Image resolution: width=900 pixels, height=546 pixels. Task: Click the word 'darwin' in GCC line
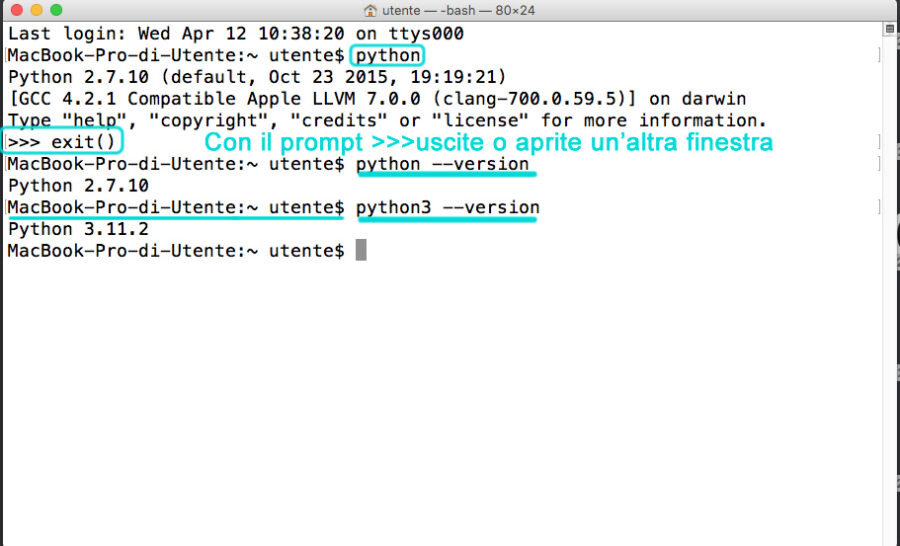click(x=714, y=99)
